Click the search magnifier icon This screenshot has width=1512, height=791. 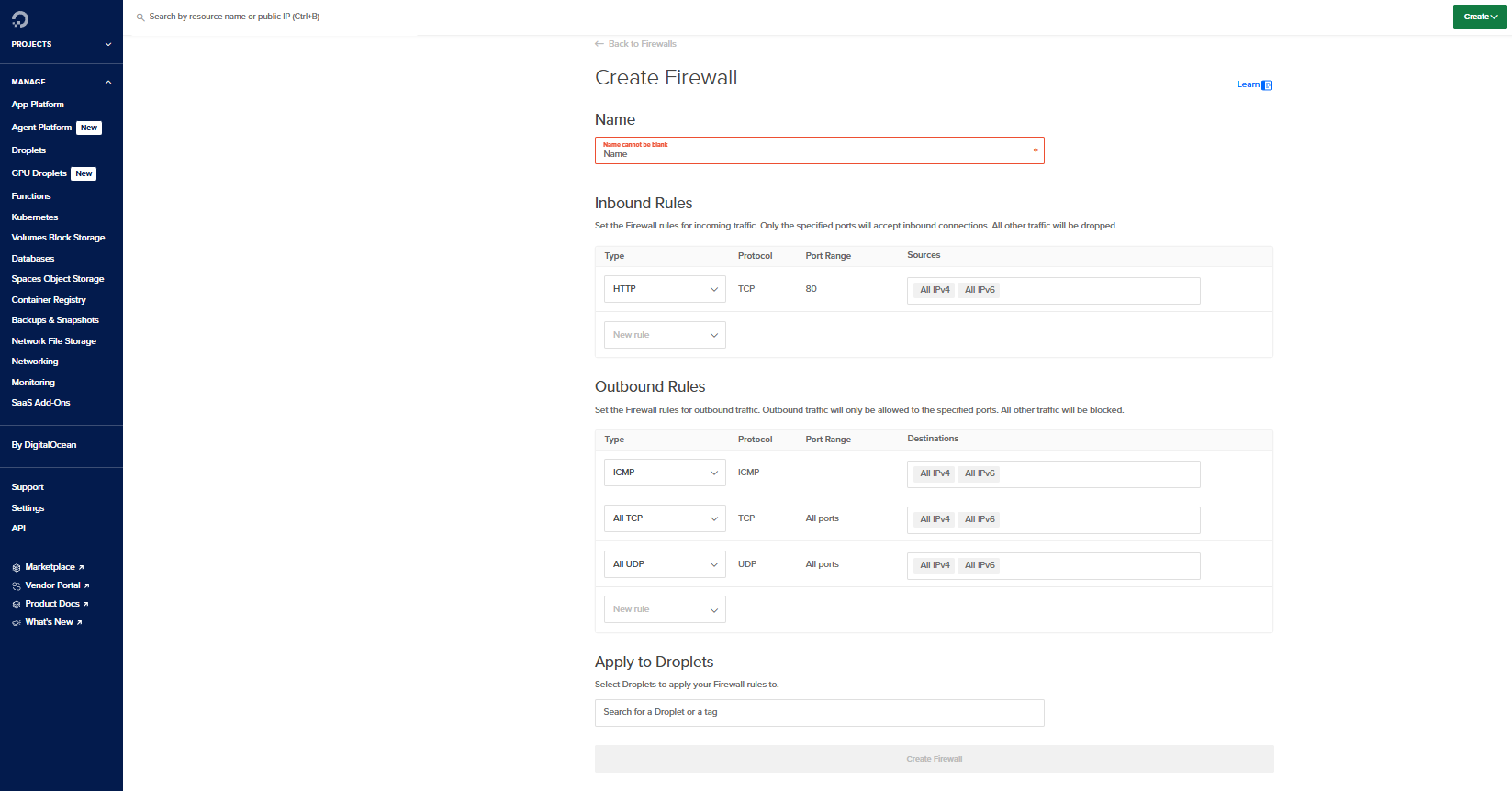point(140,17)
